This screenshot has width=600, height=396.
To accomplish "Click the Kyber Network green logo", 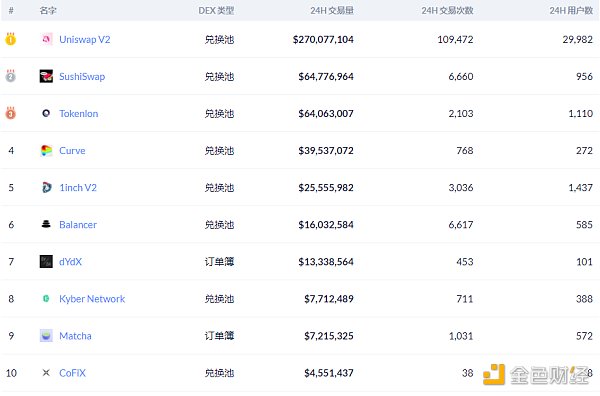I will [x=46, y=298].
